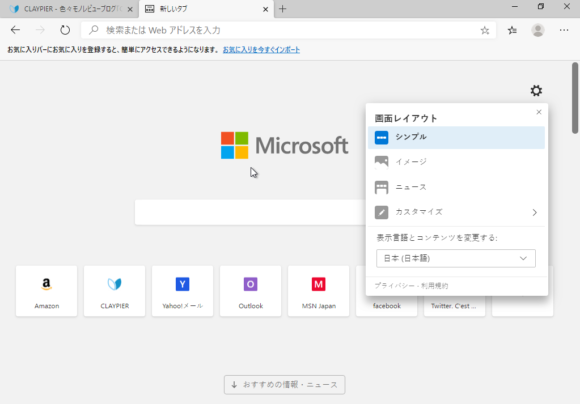Click the Microsoft logo

click(x=284, y=145)
